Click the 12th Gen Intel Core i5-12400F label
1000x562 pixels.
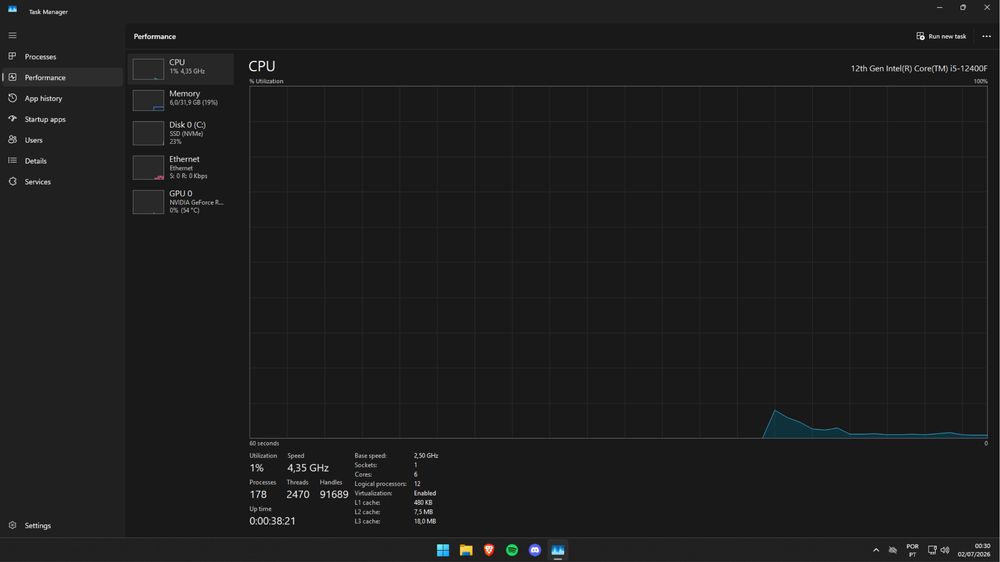pos(919,68)
